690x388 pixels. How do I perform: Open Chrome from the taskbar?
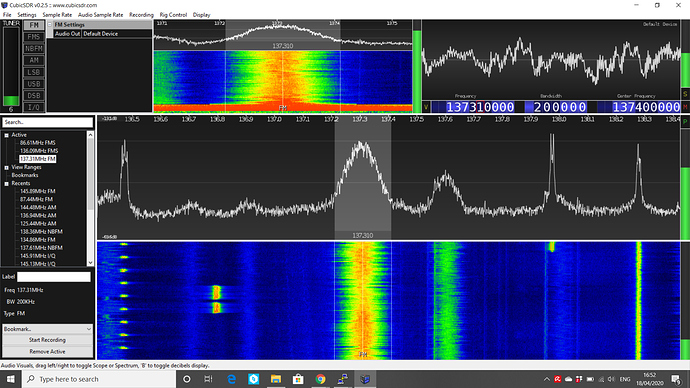coord(320,379)
